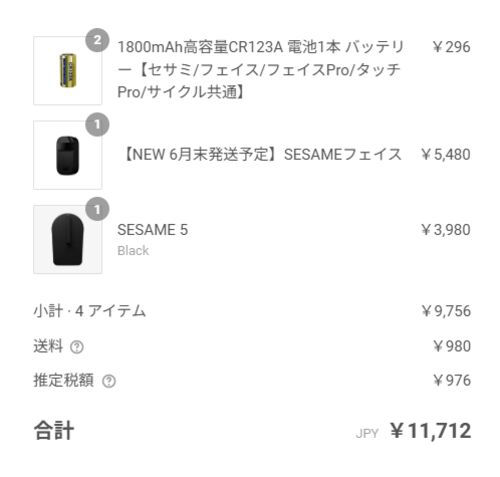
Task: Click the 送料 shipping label
Action: (x=48, y=346)
